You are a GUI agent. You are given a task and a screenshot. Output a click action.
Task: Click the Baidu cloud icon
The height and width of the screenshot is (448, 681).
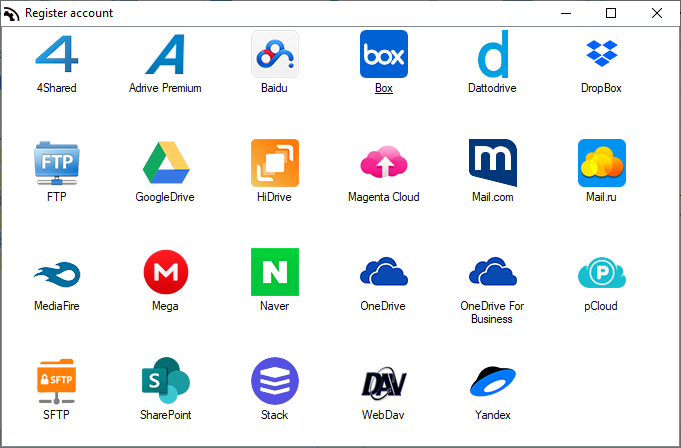click(x=274, y=54)
